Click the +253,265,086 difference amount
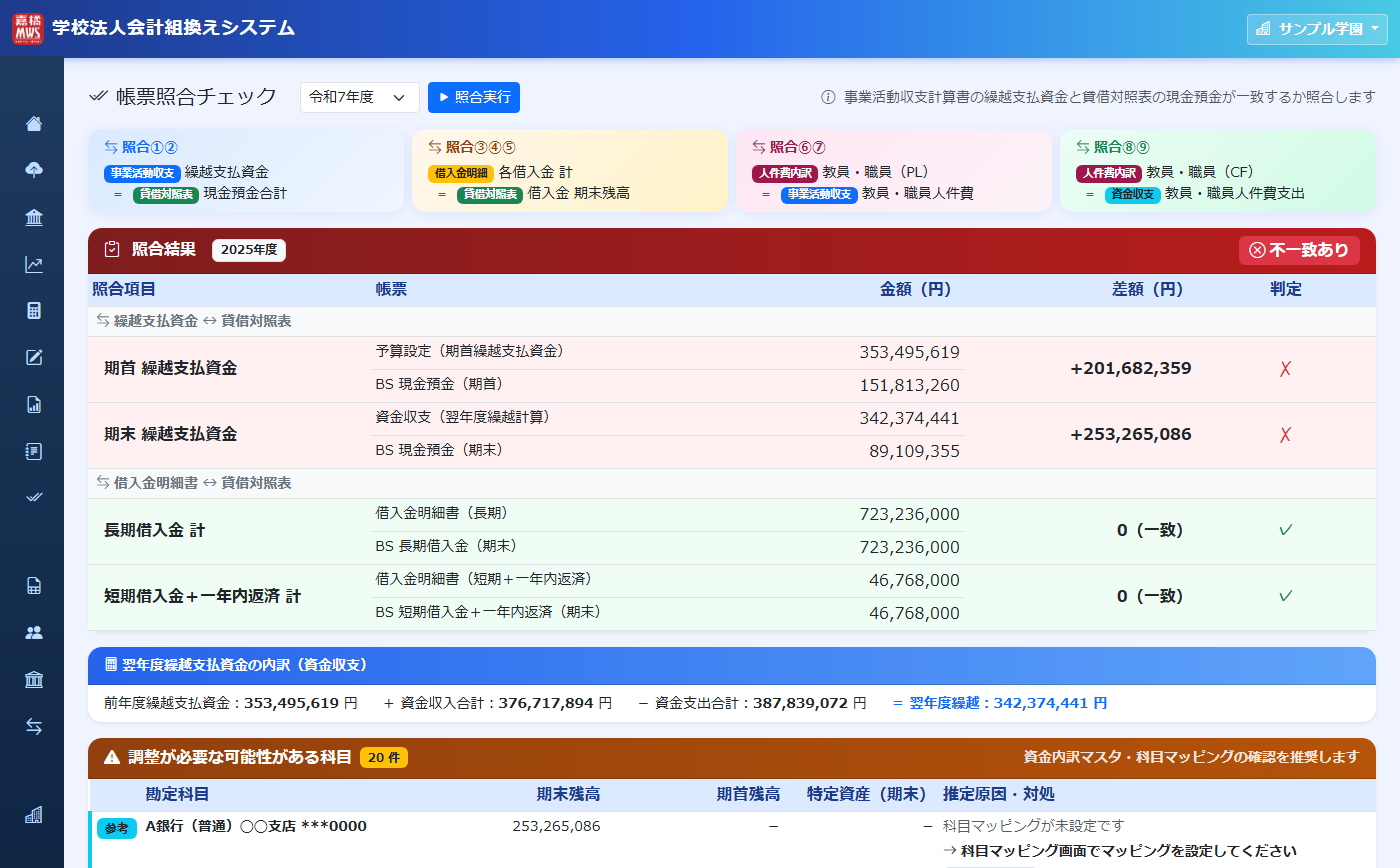Viewport: 1400px width, 868px height. tap(1131, 435)
